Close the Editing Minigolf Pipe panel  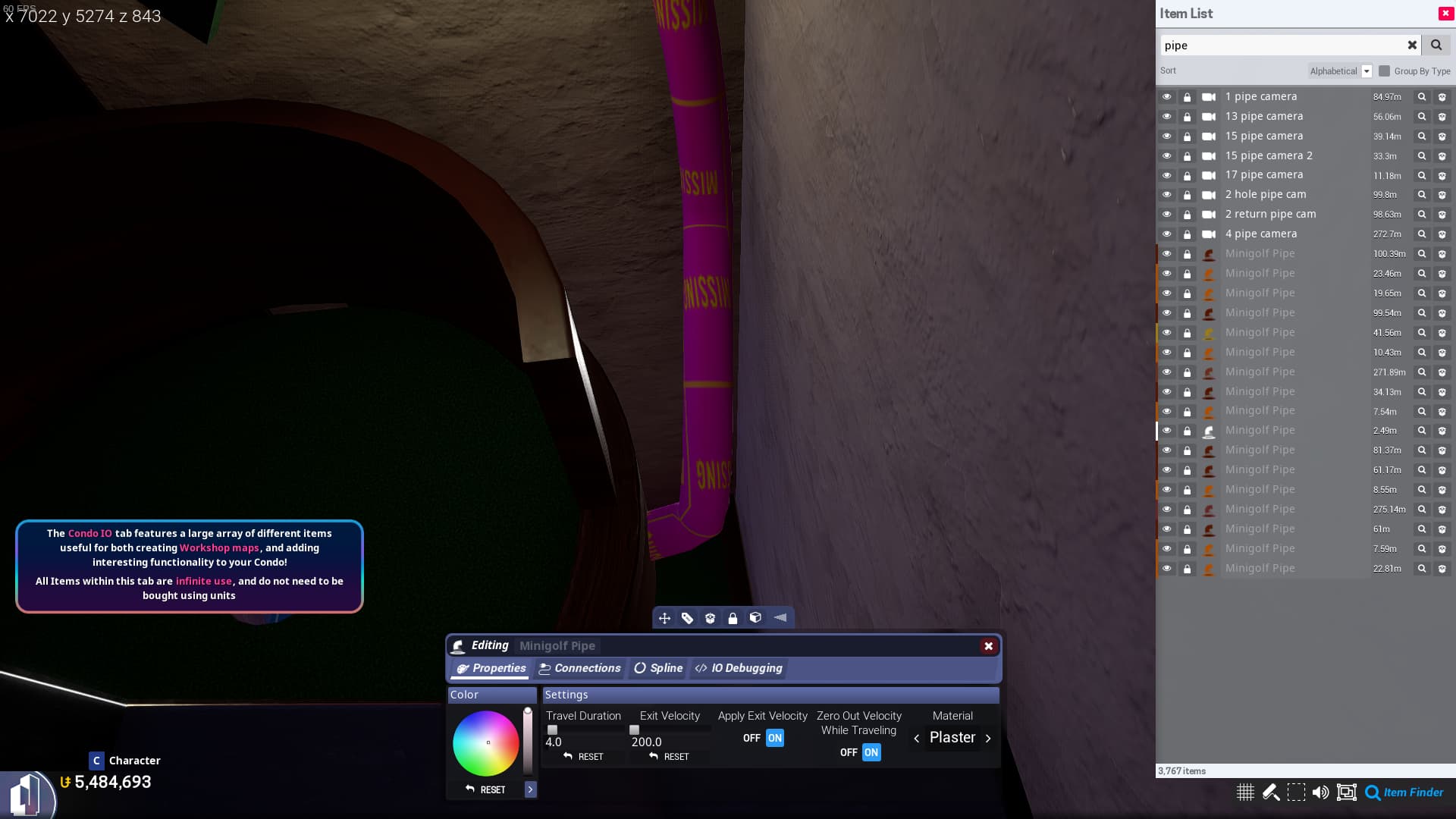pyautogui.click(x=988, y=646)
